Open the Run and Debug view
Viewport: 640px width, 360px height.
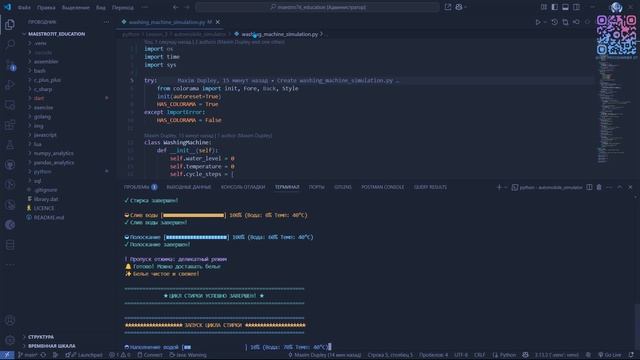10,85
